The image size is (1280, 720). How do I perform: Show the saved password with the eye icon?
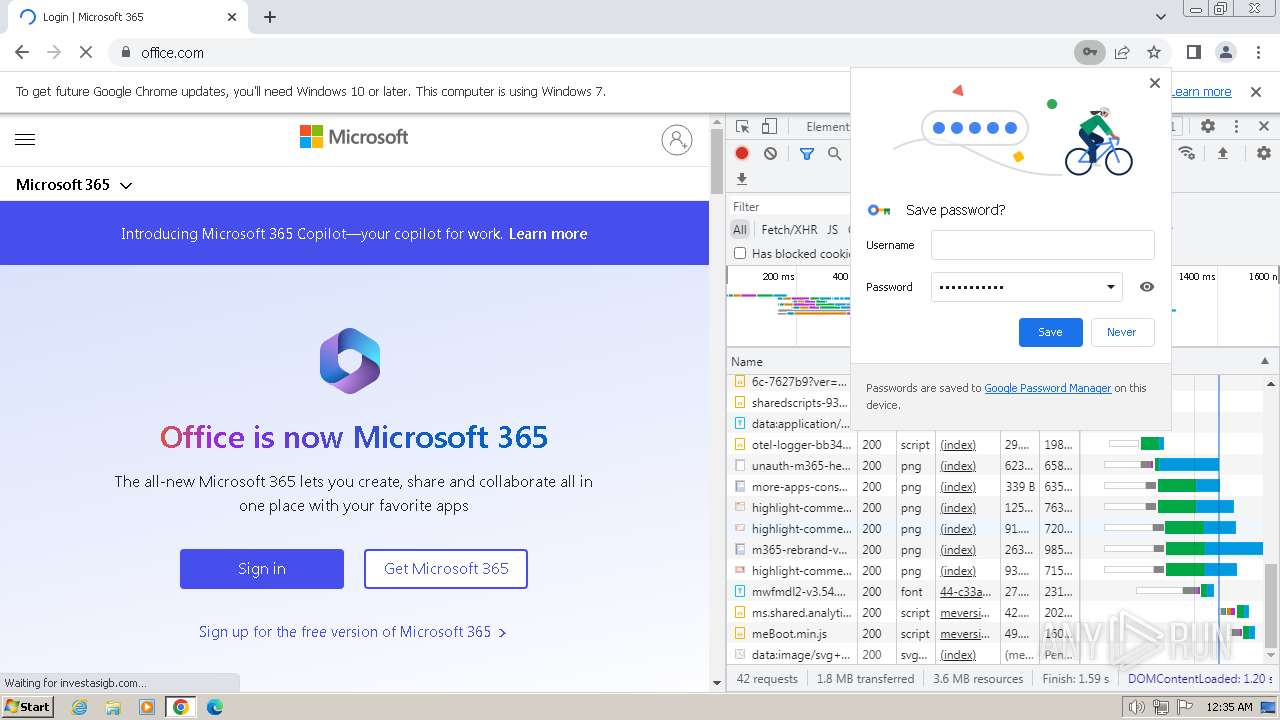tap(1147, 287)
